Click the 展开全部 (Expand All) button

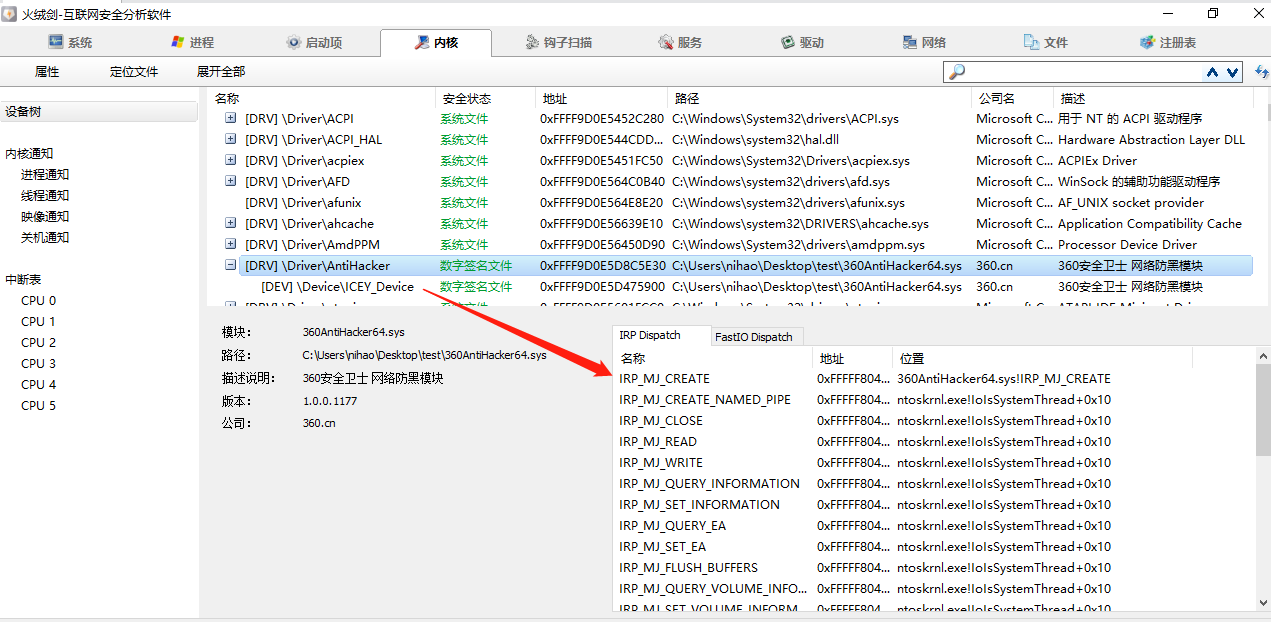tap(221, 72)
